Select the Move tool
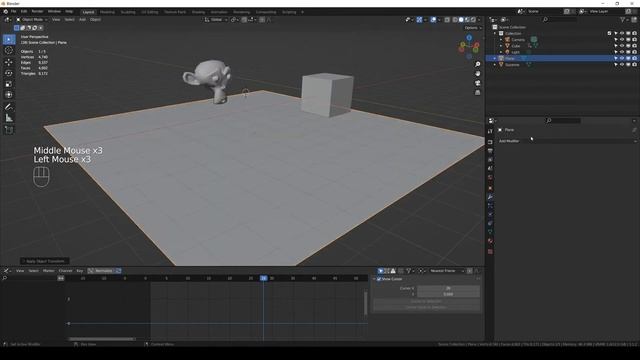The width and height of the screenshot is (640, 360). [x=9, y=62]
